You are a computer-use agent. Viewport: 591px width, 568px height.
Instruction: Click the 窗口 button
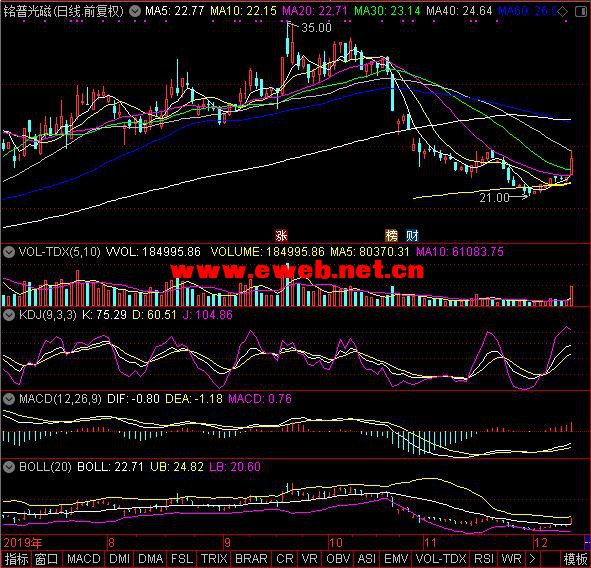[46, 559]
